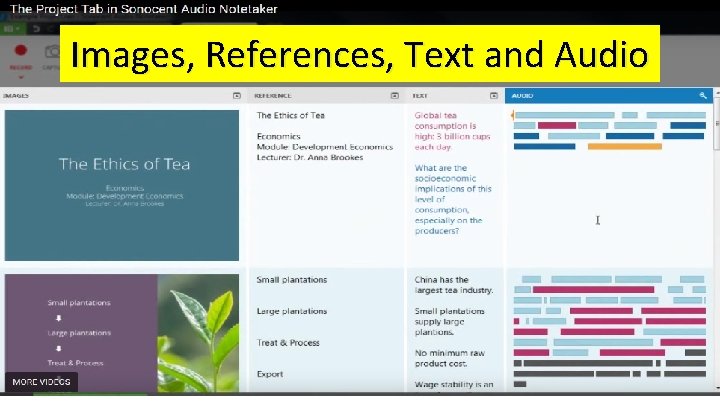Select the long pink bar below the second section's top row
720x405 pixels.
click(x=593, y=289)
